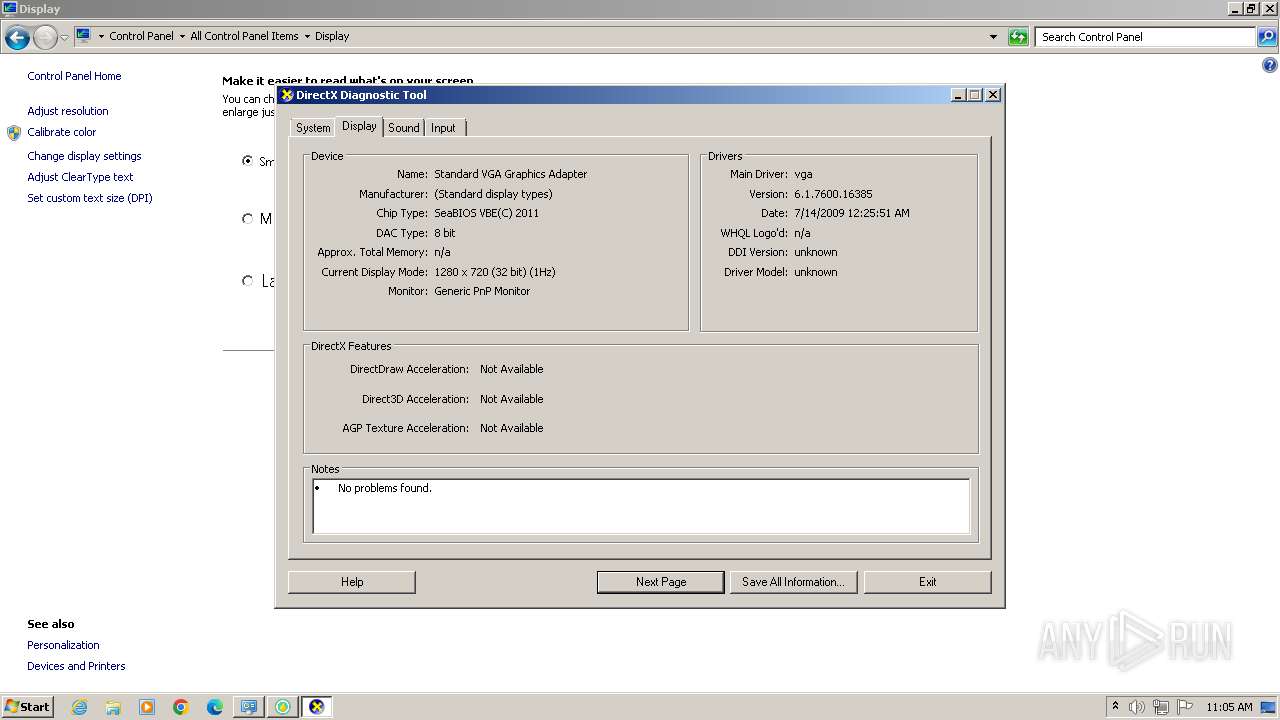Screen dimensions: 1280x720
Task: Focus the Search Control Panel field
Action: point(1145,37)
